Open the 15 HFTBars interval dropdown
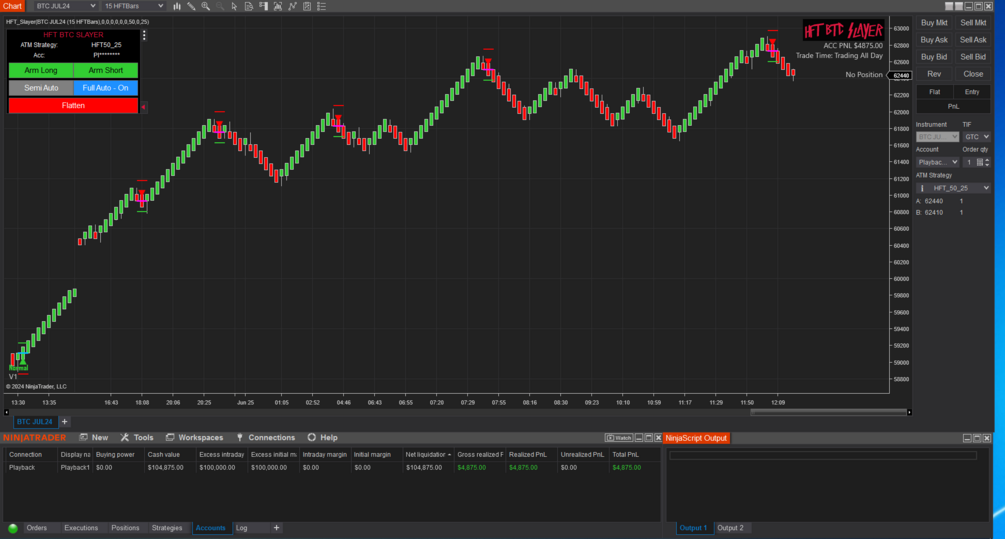The image size is (1005, 539). pos(133,6)
